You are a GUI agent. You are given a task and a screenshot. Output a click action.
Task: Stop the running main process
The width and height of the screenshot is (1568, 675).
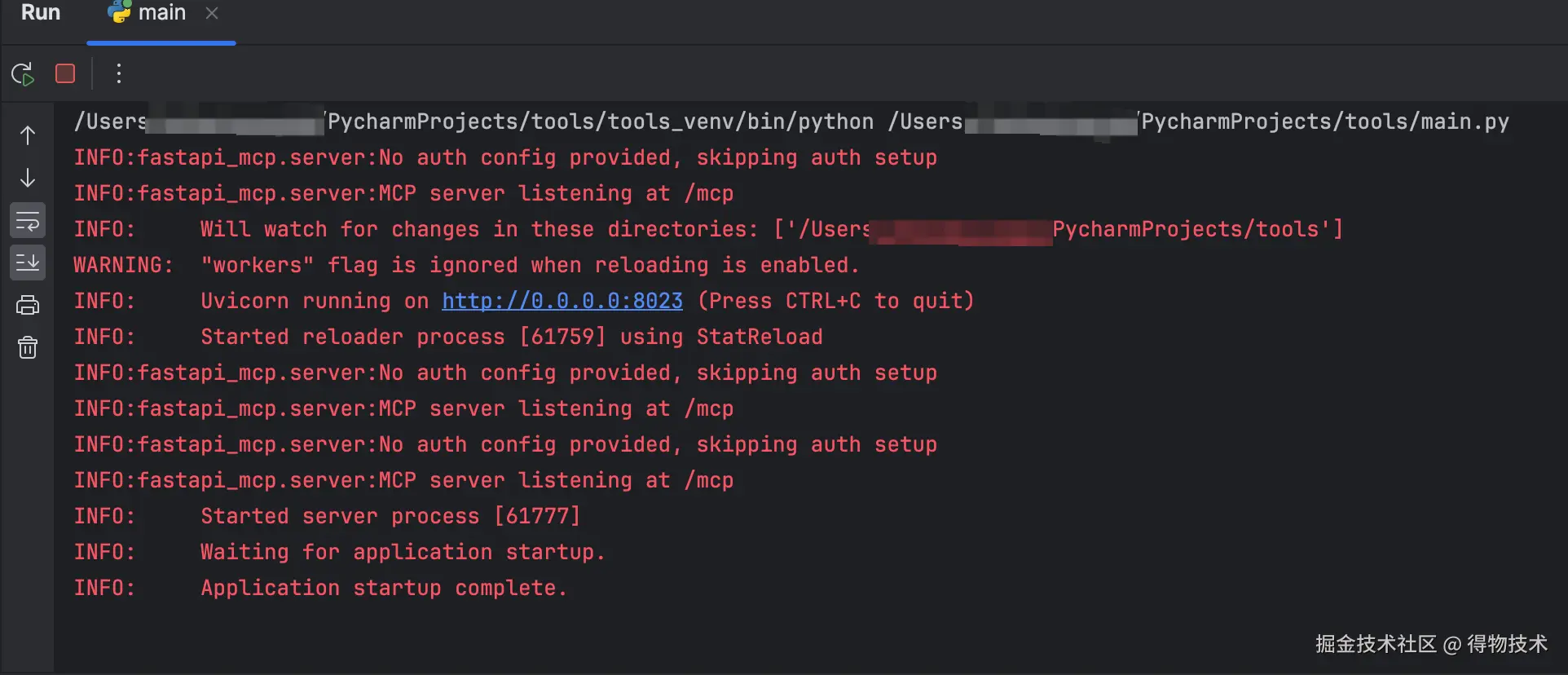coord(65,74)
